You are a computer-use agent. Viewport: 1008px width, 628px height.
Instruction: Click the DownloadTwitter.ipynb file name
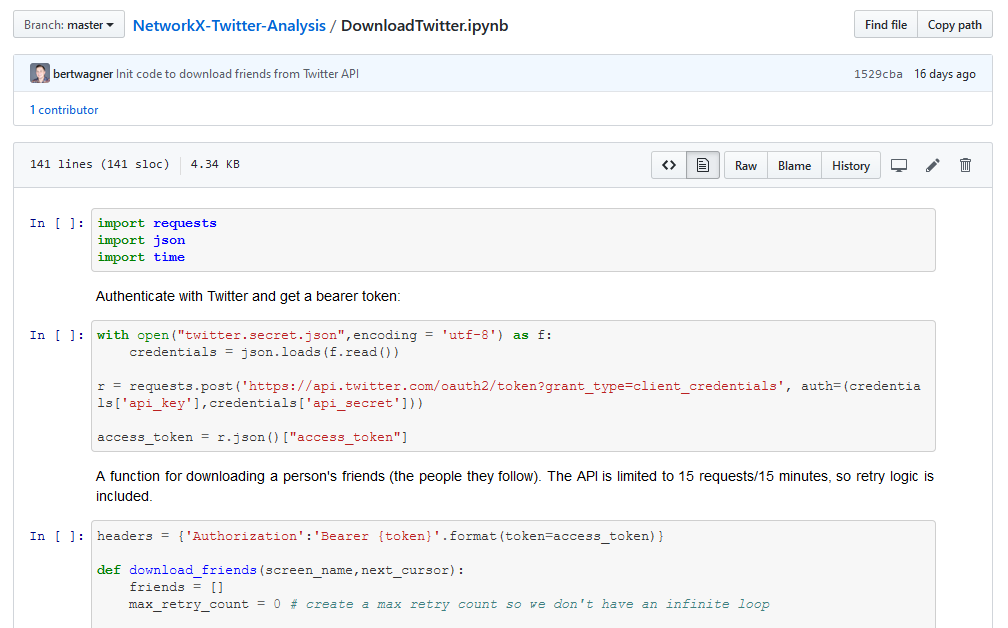(424, 26)
